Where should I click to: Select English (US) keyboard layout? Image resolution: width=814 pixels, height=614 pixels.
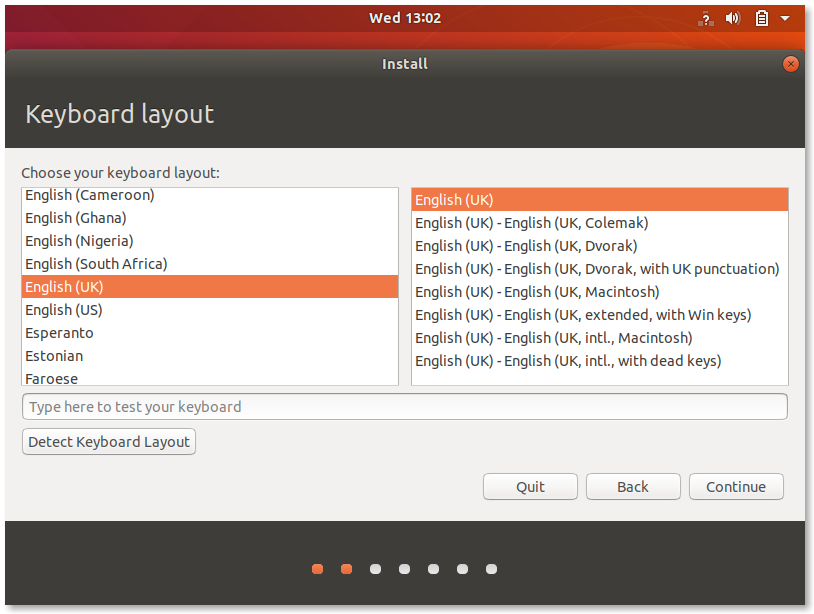210,310
